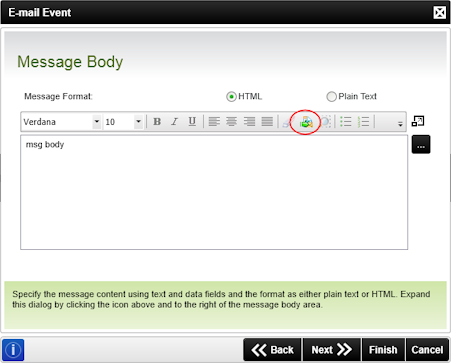Click the greyed eraser icon before insert image
Screen dimensions: 451x363
[287, 122]
